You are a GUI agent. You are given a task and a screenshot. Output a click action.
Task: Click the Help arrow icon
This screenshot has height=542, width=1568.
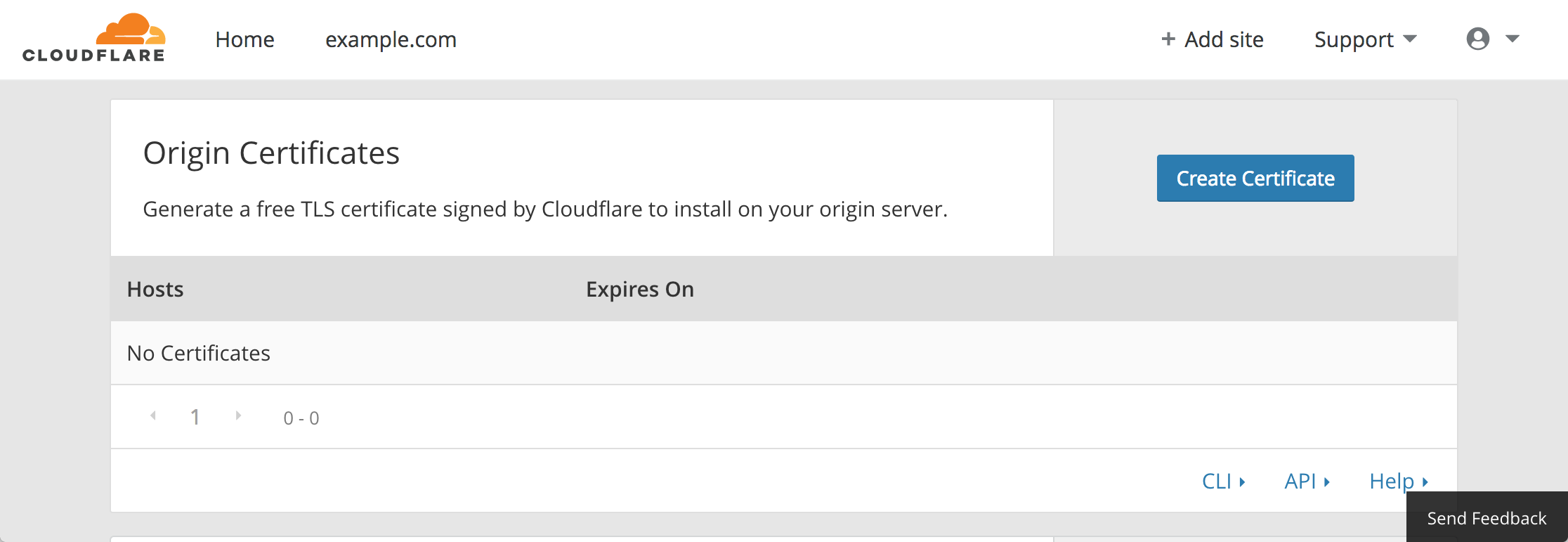pos(1425,482)
